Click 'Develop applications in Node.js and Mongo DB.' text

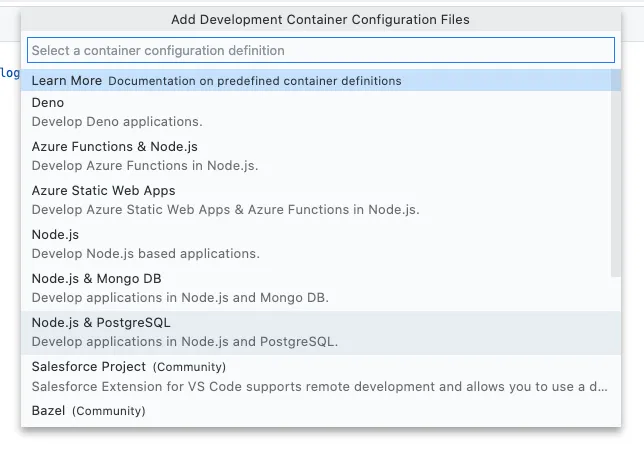180,298
